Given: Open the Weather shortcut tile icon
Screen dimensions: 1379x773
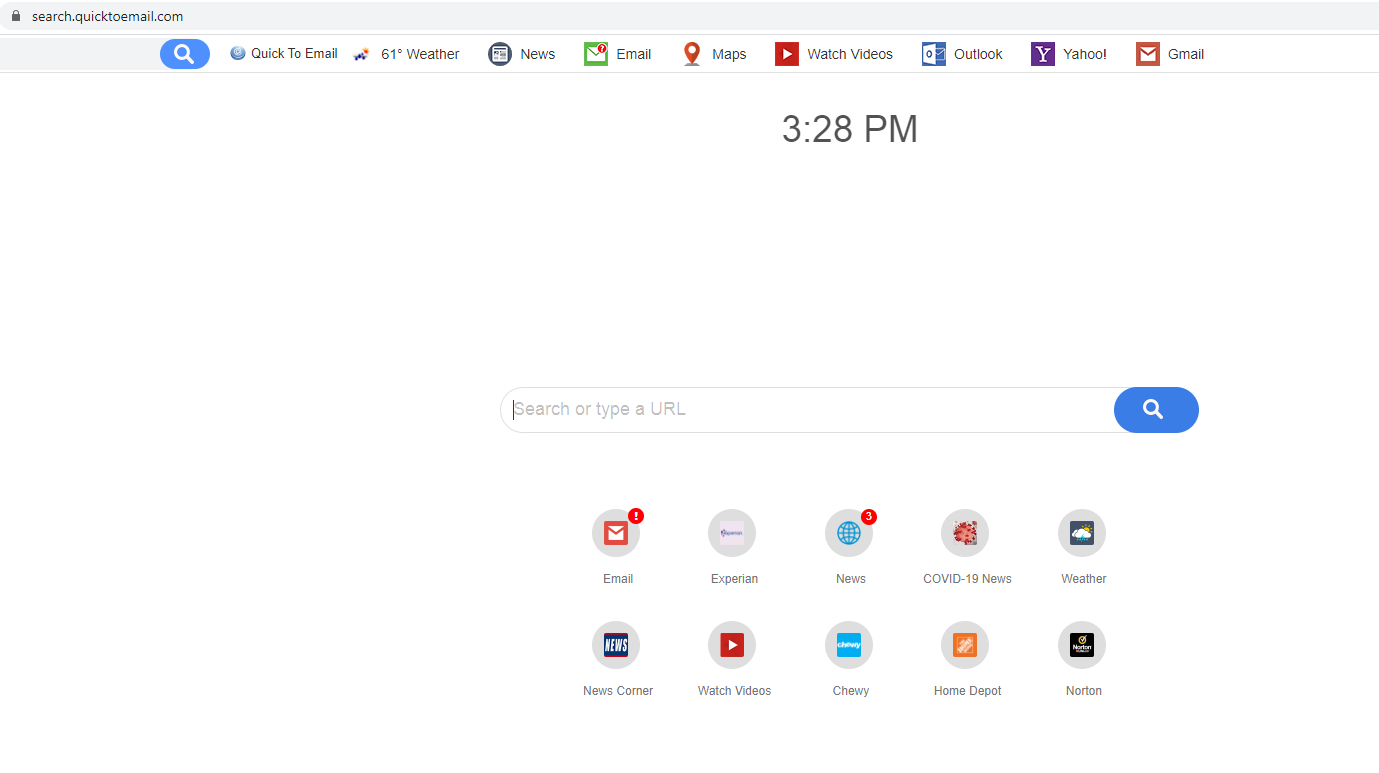Looking at the screenshot, I should tap(1082, 533).
